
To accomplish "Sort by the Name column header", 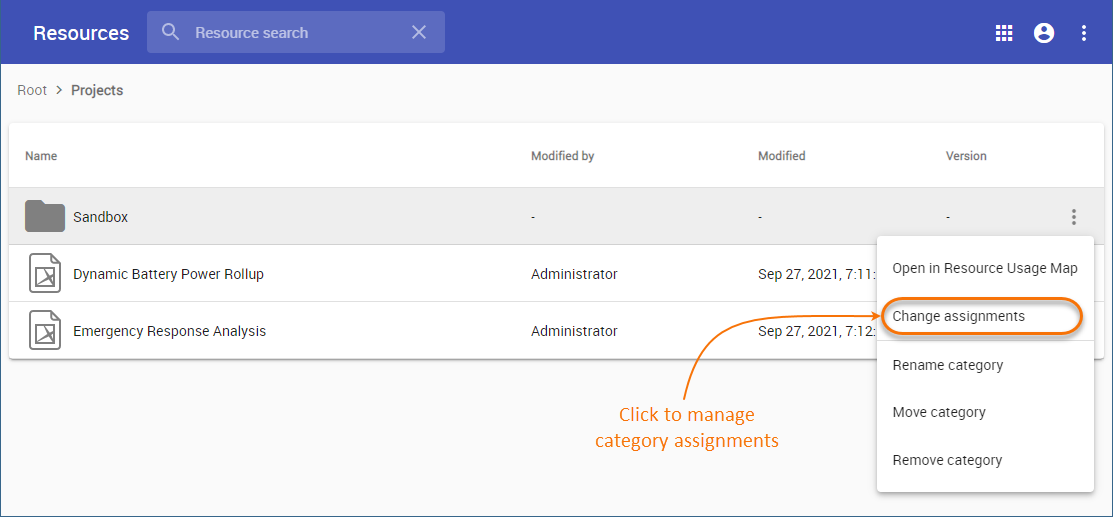I will [x=41, y=156].
